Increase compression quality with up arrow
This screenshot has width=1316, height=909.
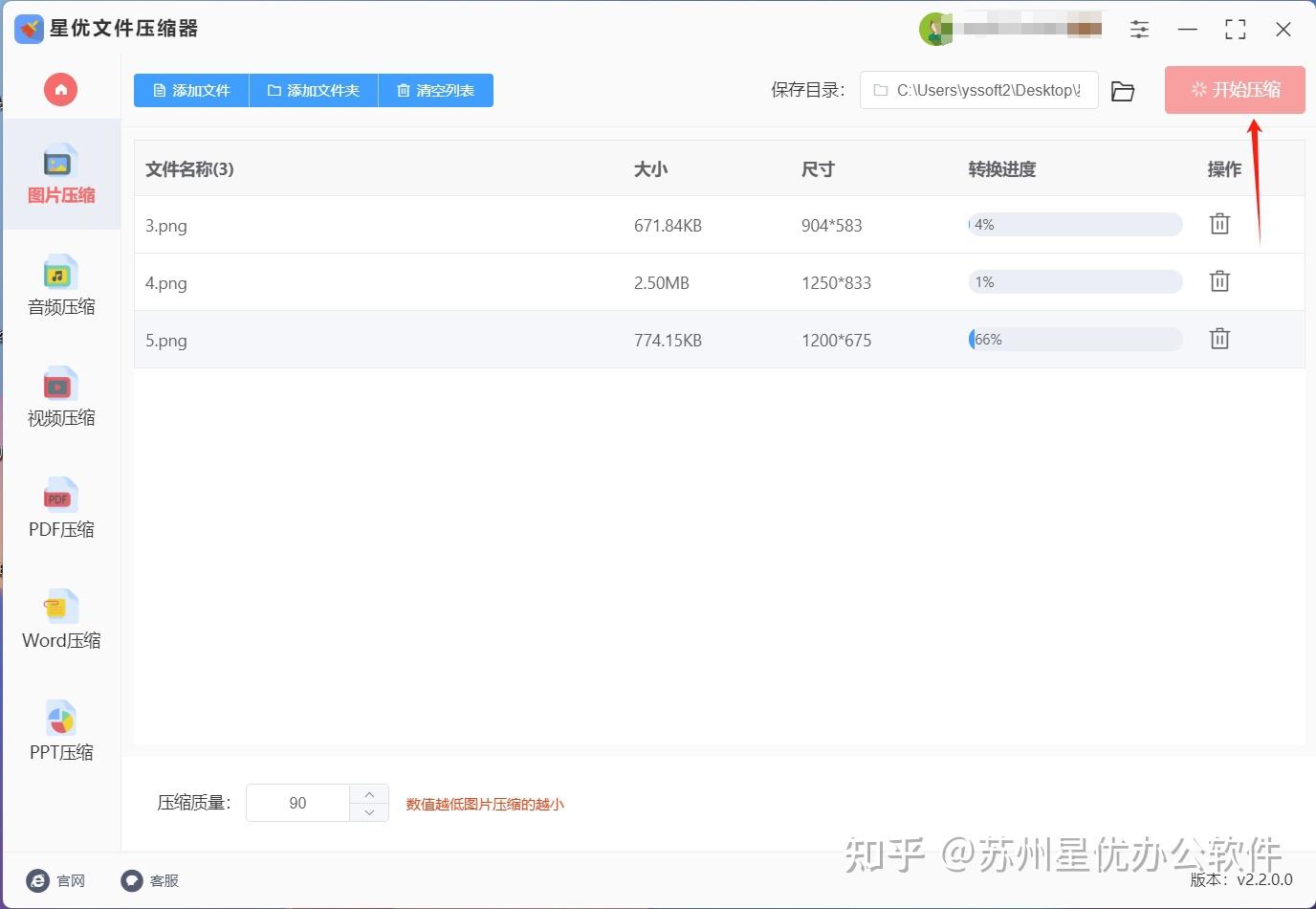(369, 794)
